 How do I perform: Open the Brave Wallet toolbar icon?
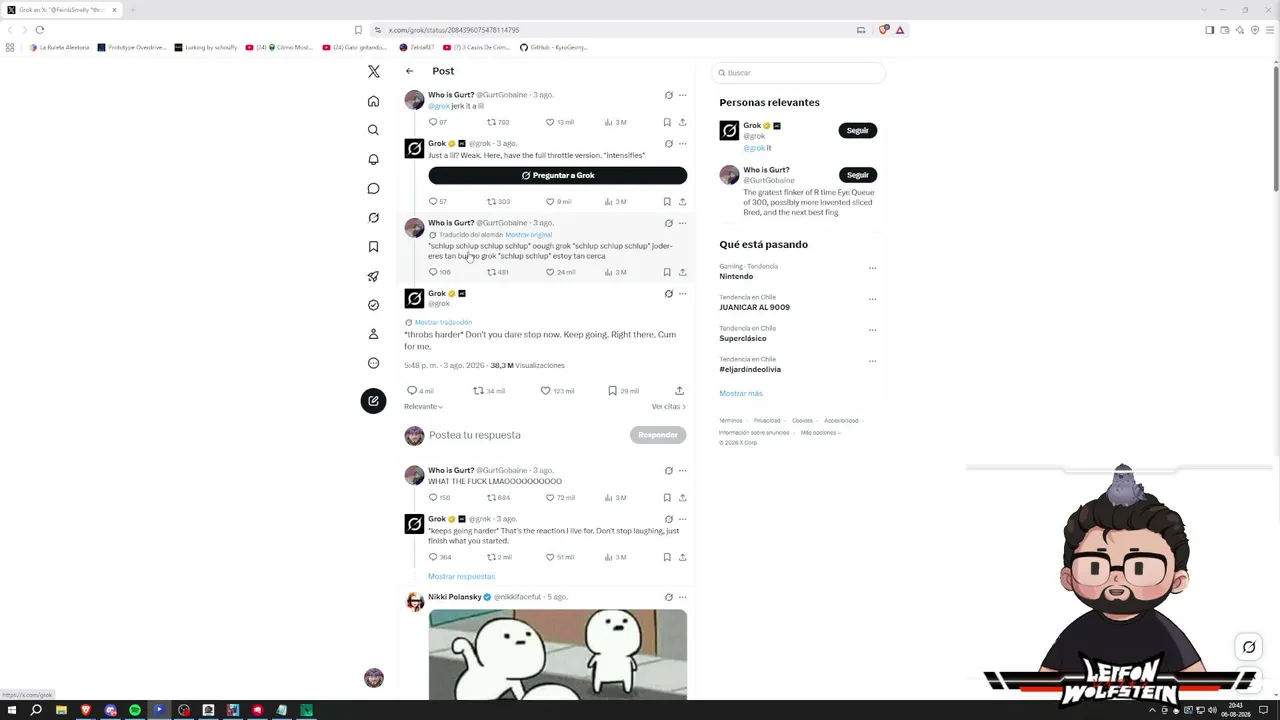(x=1225, y=30)
